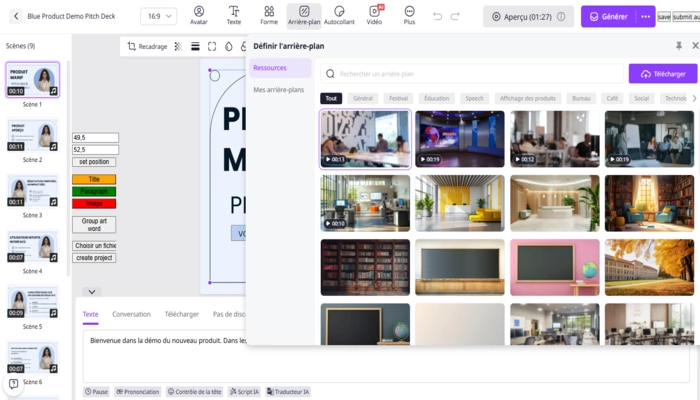
Task: Click the Générer button
Action: click(x=609, y=17)
